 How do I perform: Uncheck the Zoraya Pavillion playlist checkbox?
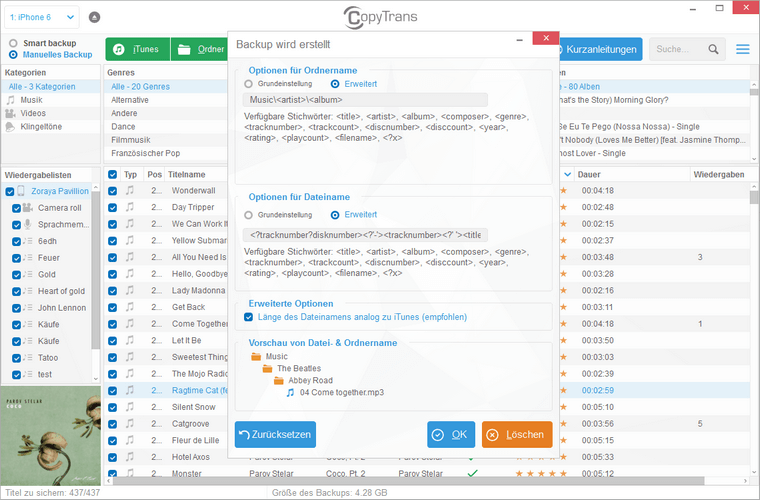click(x=10, y=192)
